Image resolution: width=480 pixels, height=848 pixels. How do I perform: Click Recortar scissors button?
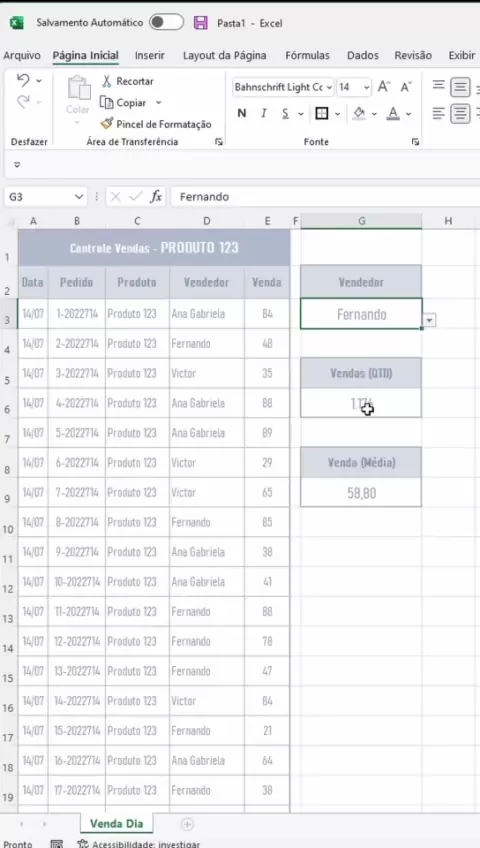128,81
